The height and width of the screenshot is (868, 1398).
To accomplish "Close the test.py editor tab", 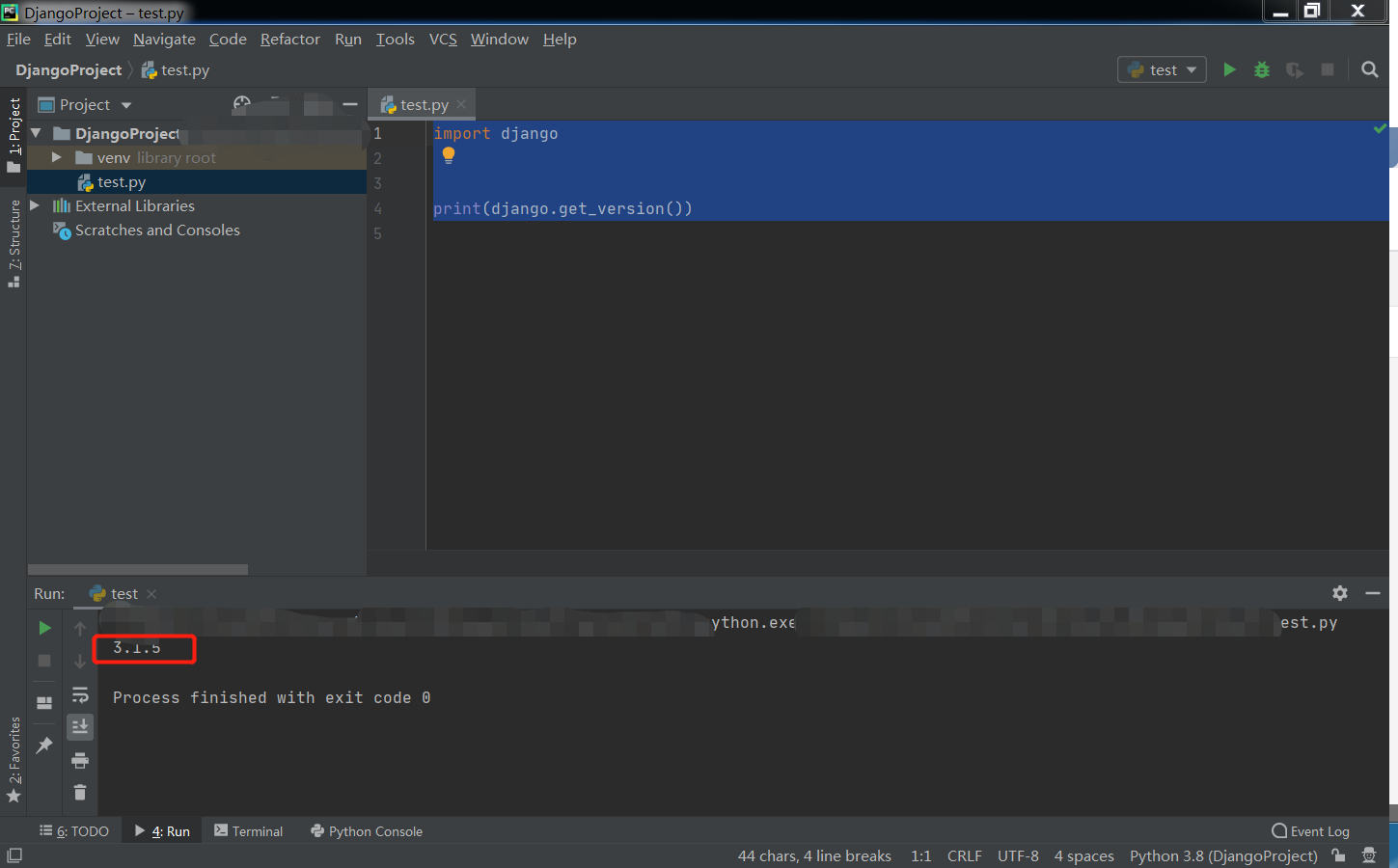I will pos(461,104).
